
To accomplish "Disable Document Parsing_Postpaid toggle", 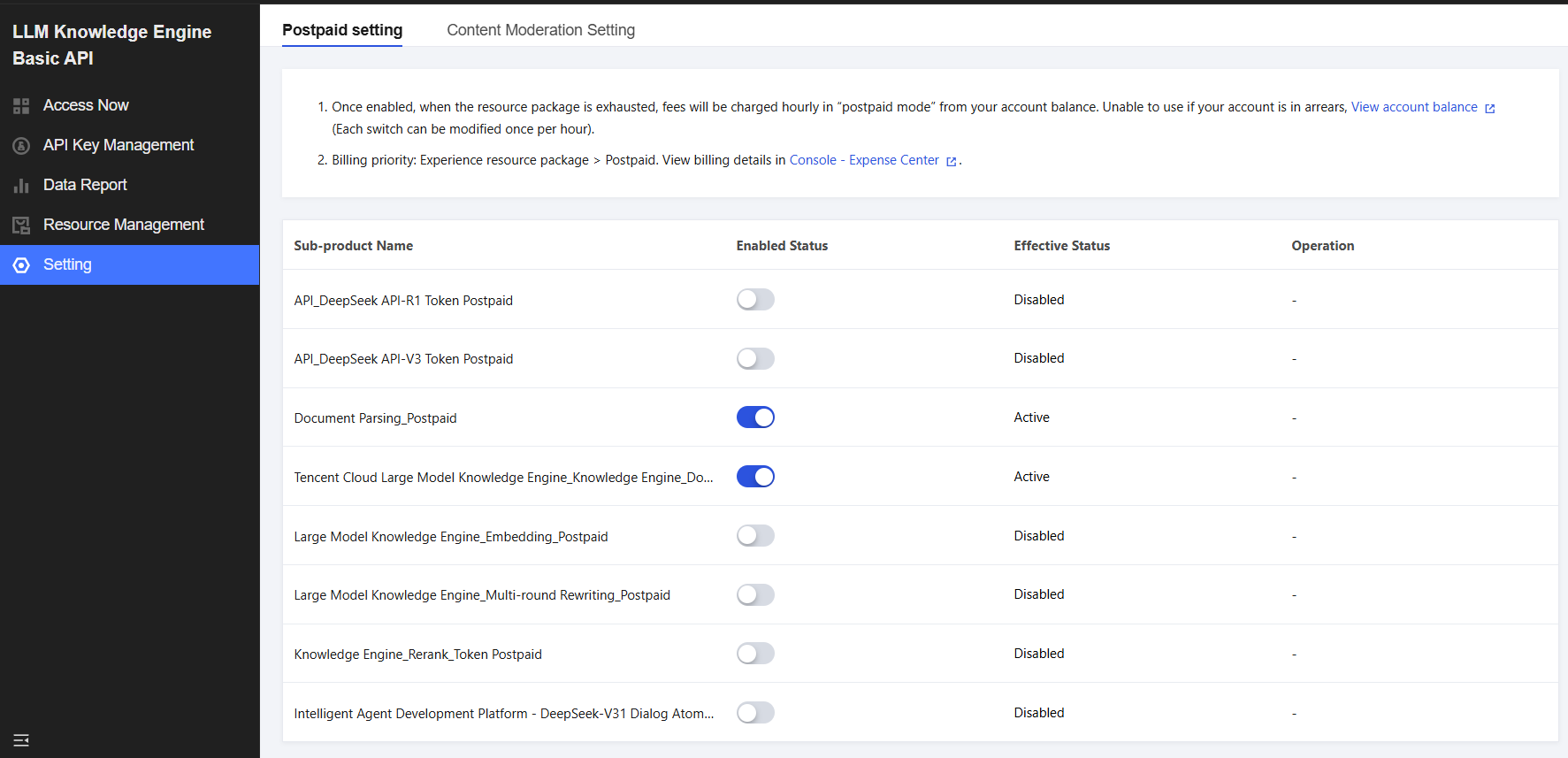I will pos(755,417).
